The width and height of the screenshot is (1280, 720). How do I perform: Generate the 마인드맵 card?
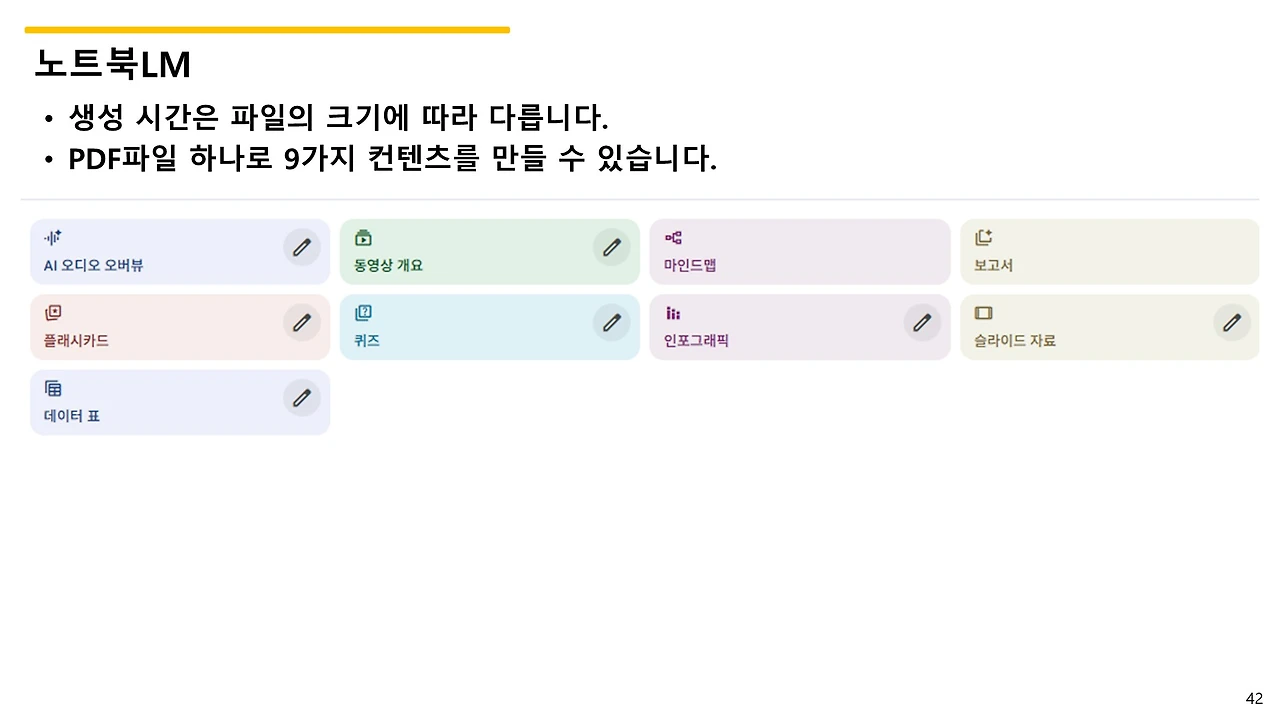tap(800, 252)
